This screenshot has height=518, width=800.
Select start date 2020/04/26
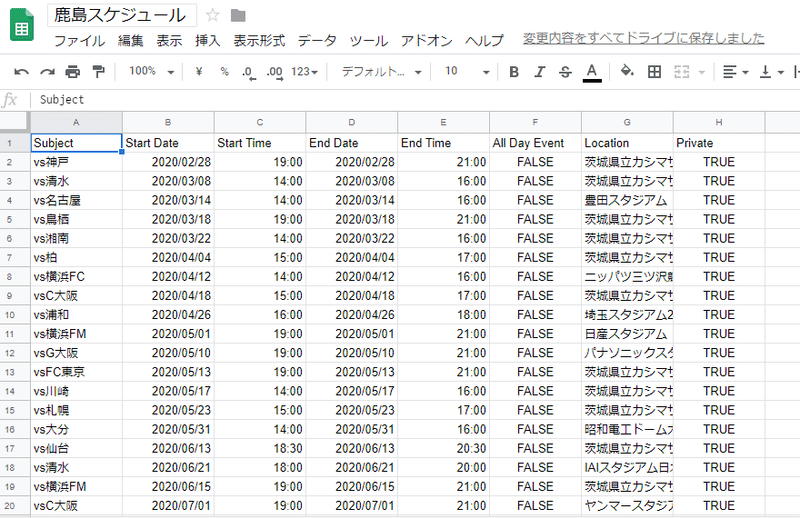pyautogui.click(x=168, y=315)
